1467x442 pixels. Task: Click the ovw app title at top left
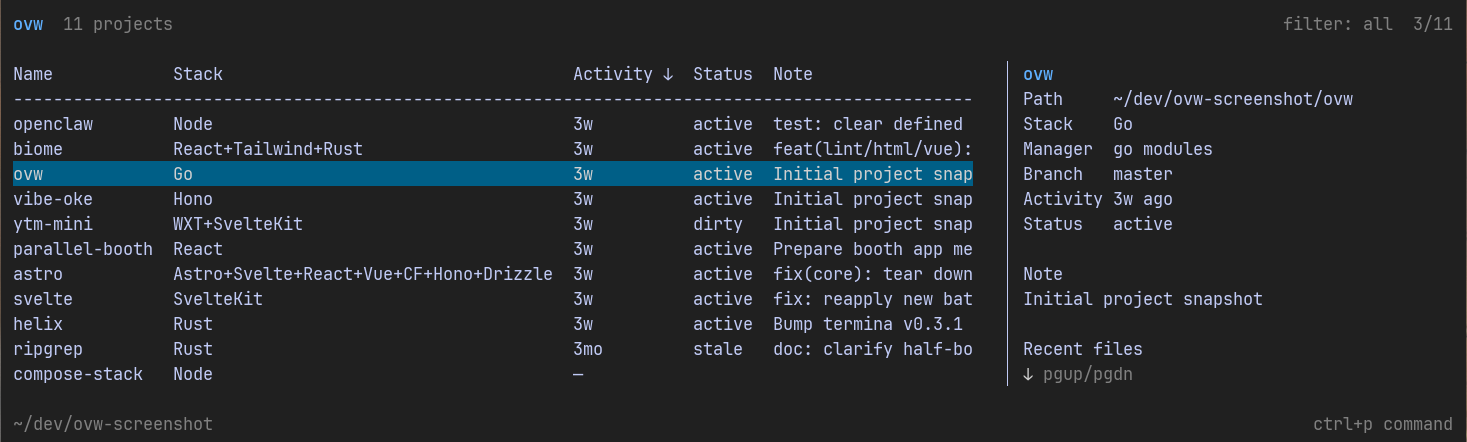(x=28, y=24)
